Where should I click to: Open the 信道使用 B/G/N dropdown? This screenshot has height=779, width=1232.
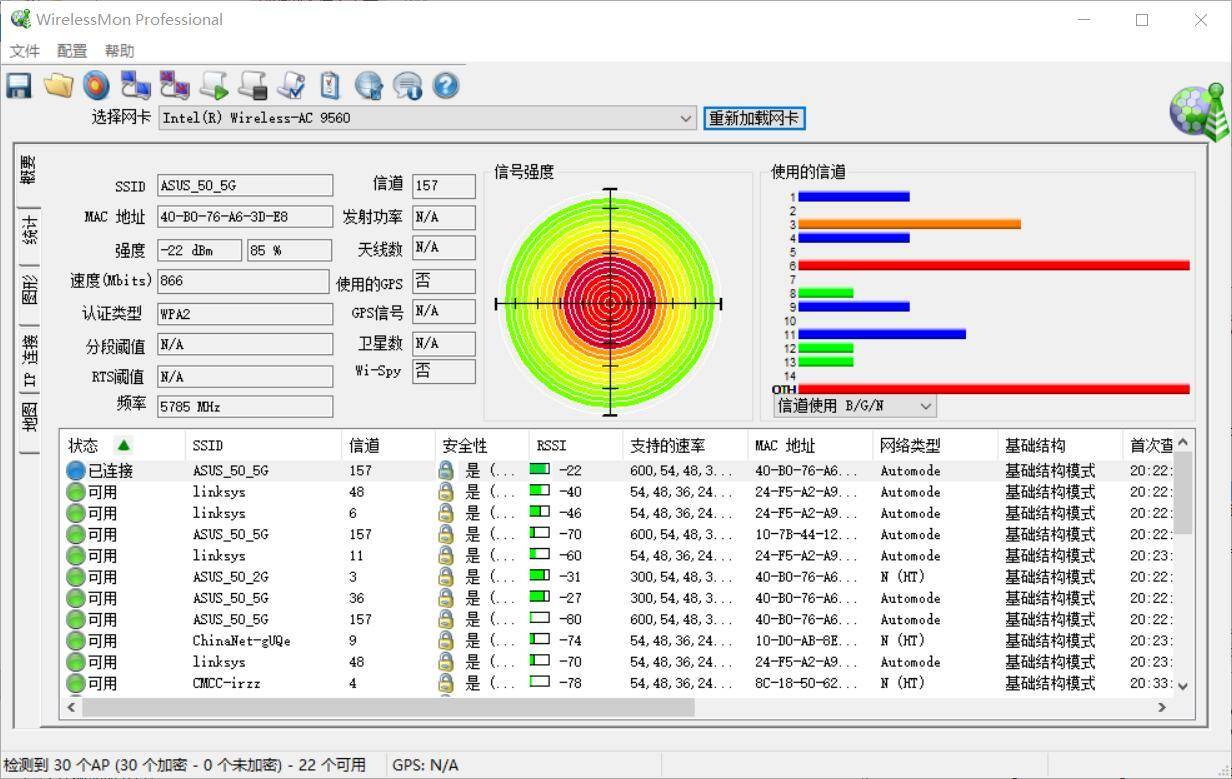[x=925, y=406]
